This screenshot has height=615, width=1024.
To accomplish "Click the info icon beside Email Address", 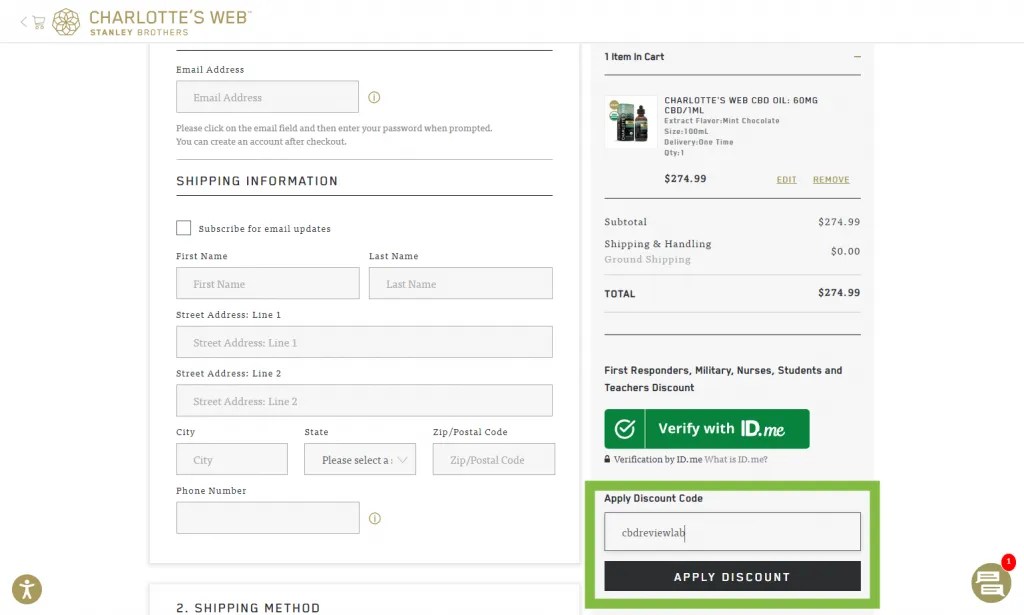I will 374,97.
